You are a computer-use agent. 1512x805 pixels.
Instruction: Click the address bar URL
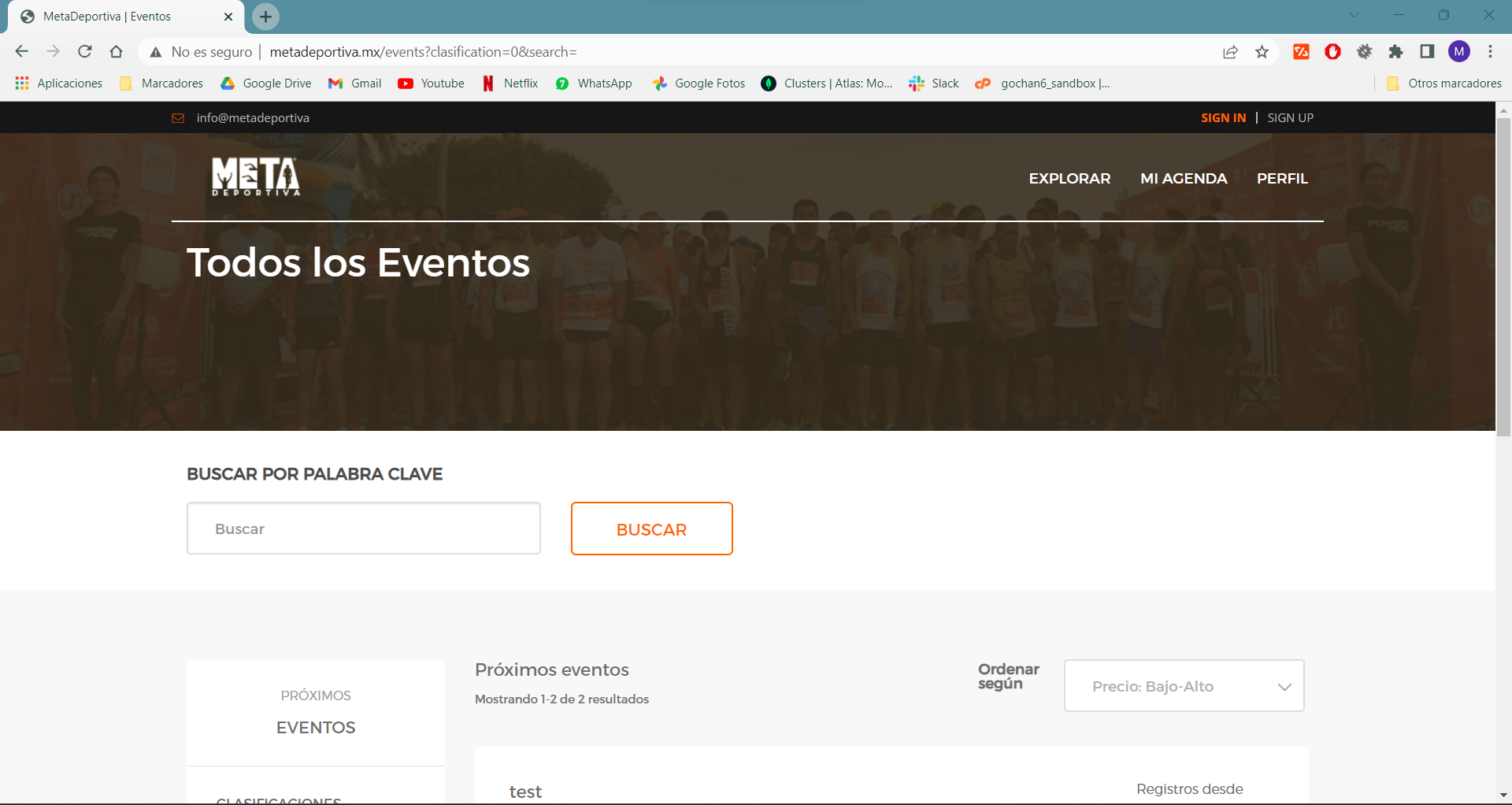(424, 52)
